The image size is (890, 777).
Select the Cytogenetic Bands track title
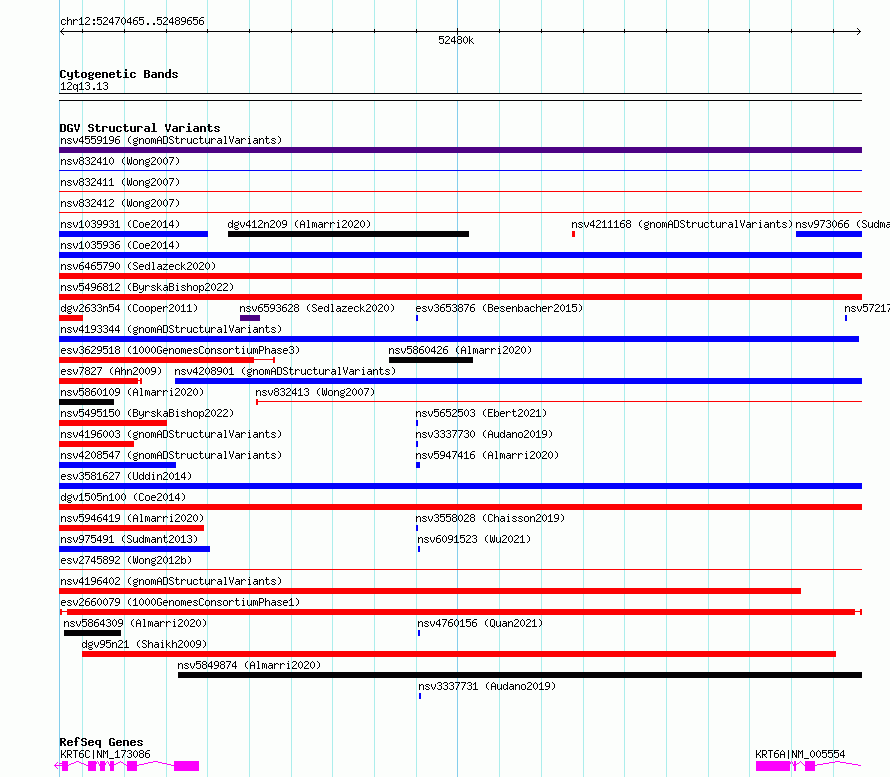(119, 74)
